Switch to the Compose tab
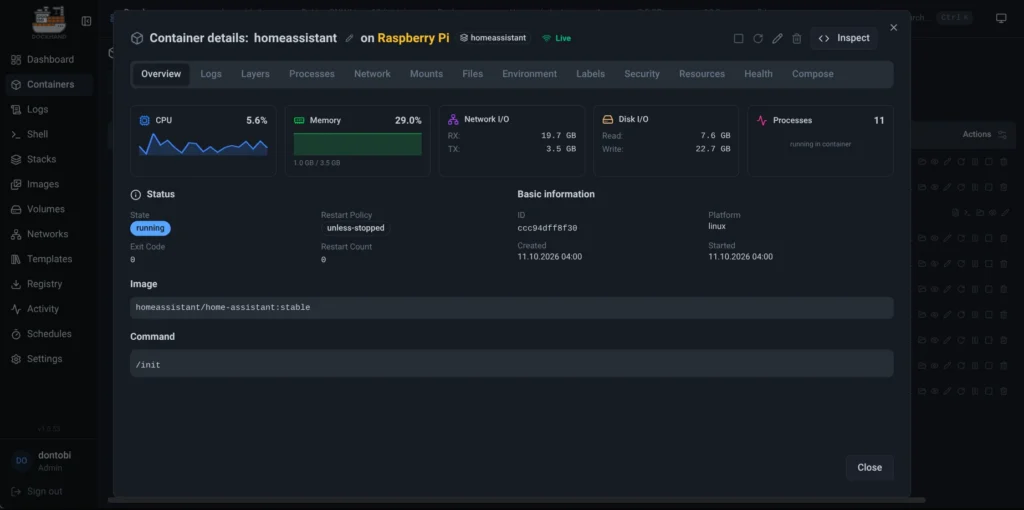The image size is (1024, 510). coord(812,74)
